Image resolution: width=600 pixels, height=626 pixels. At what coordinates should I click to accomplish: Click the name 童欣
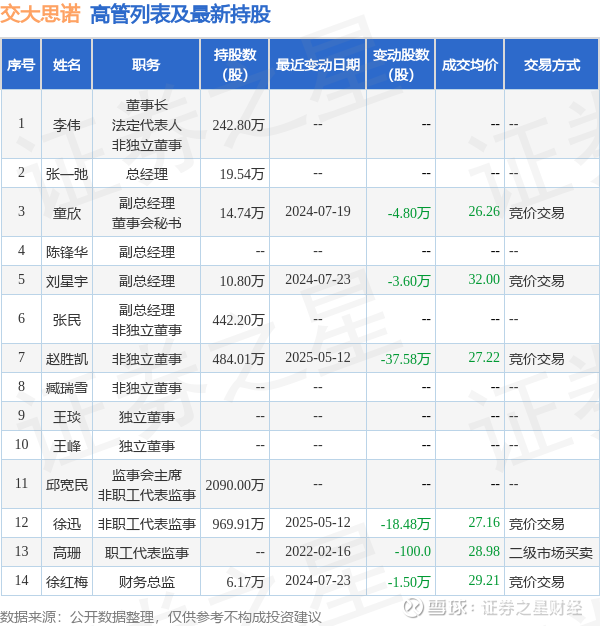coord(67,213)
